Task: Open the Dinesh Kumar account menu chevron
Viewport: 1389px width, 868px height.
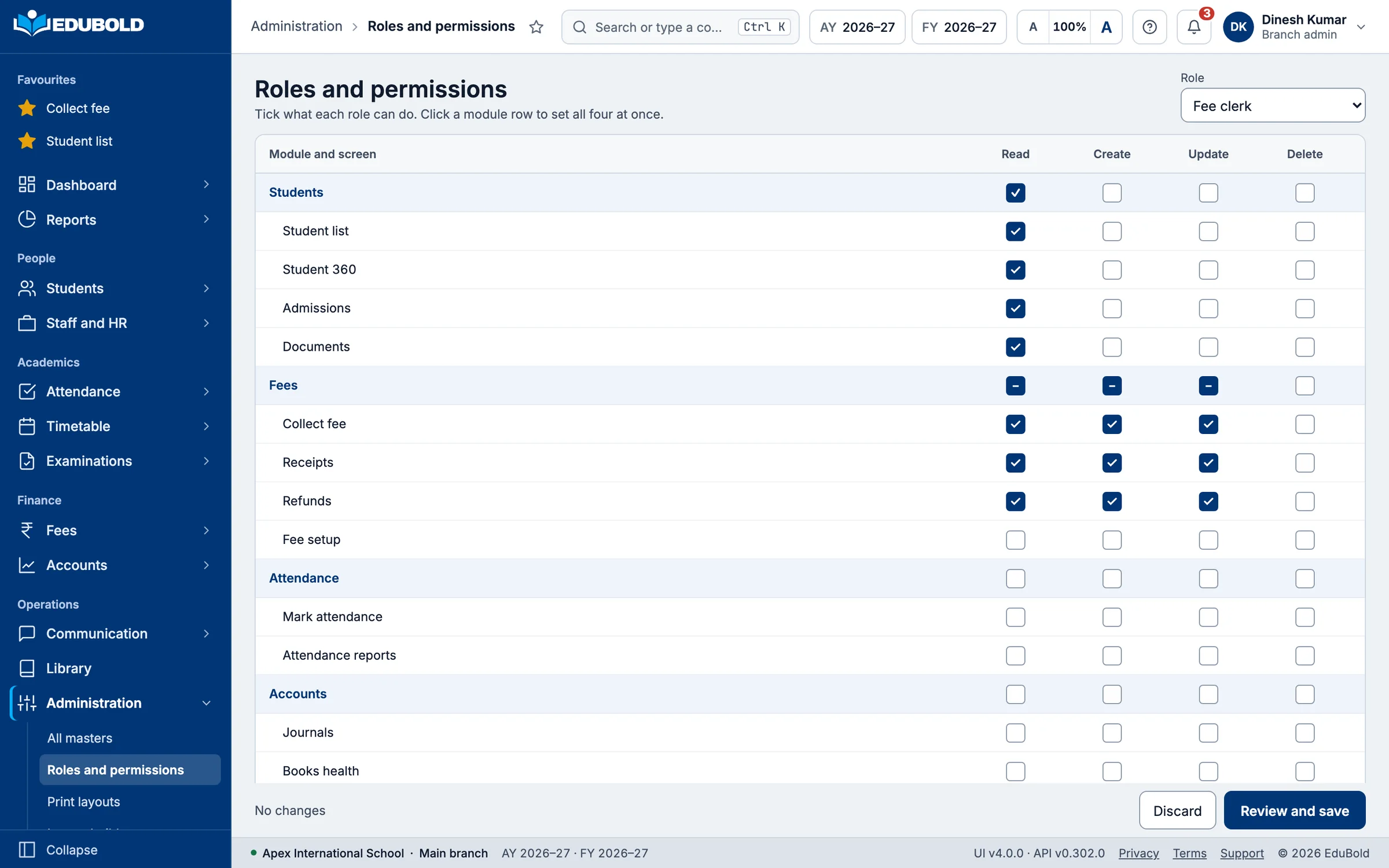Action: click(1361, 27)
